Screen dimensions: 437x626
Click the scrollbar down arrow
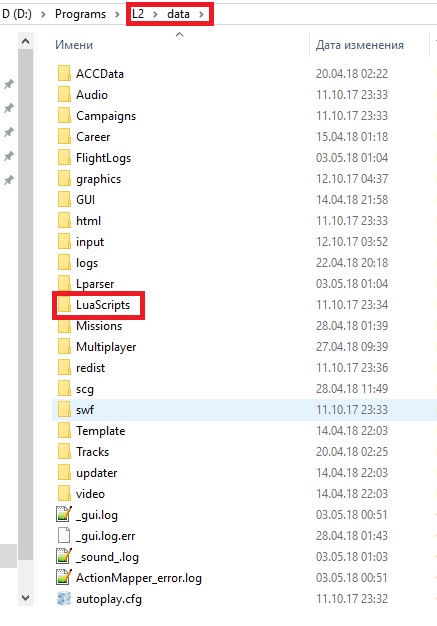26,598
